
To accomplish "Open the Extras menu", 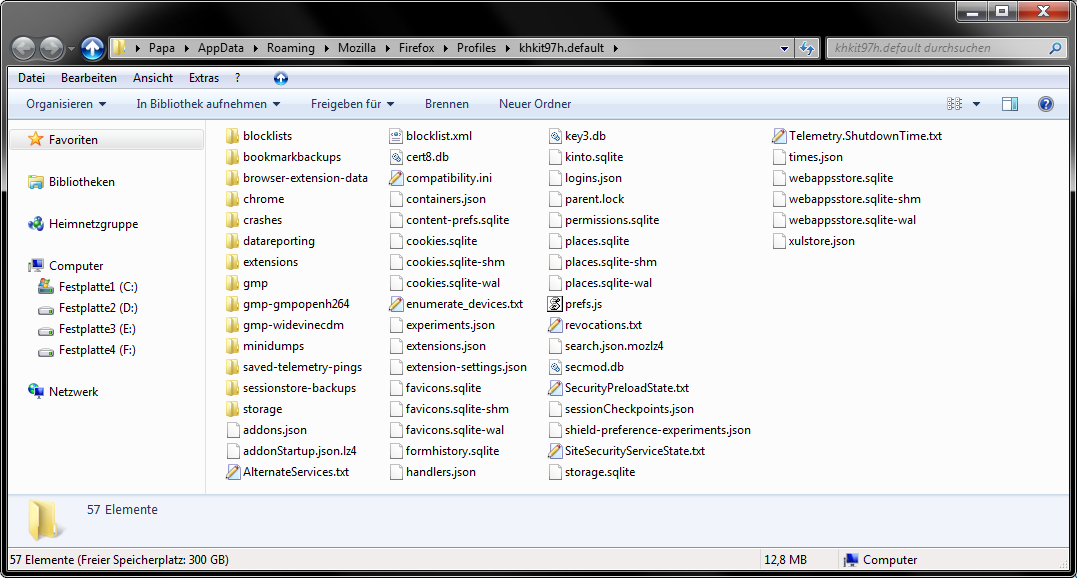I will (x=204, y=78).
